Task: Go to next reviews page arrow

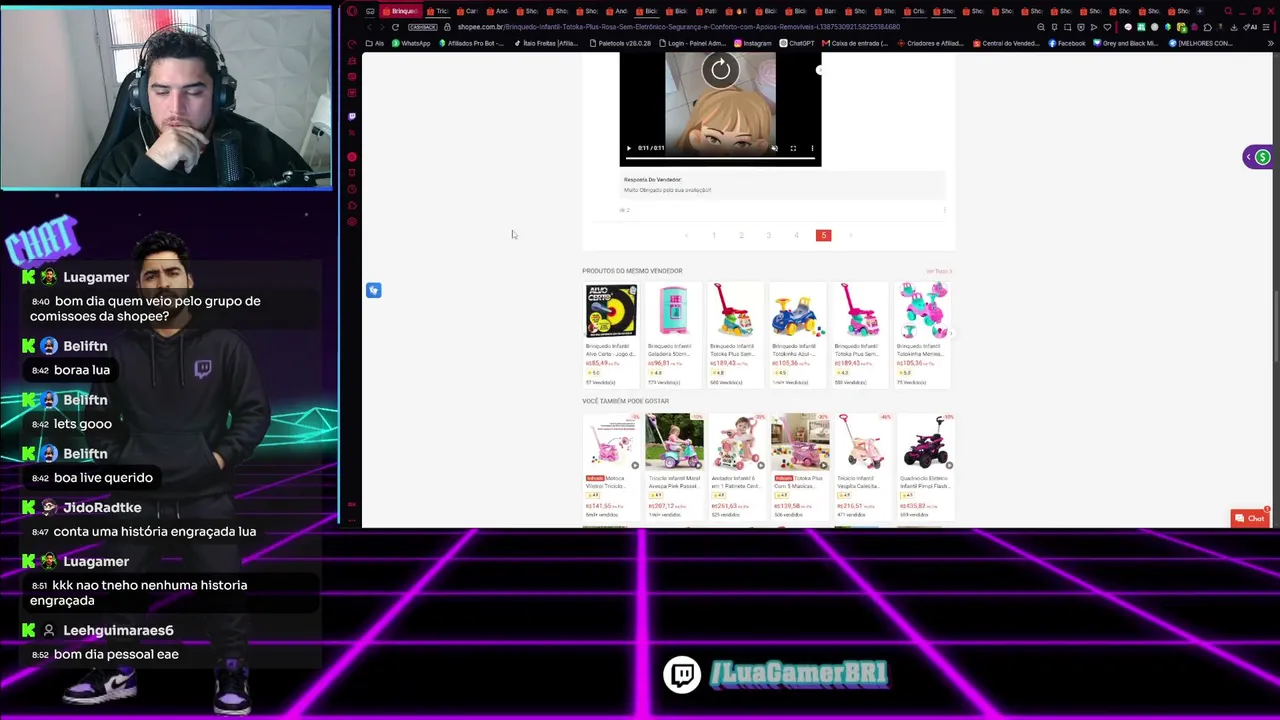Action: click(851, 236)
